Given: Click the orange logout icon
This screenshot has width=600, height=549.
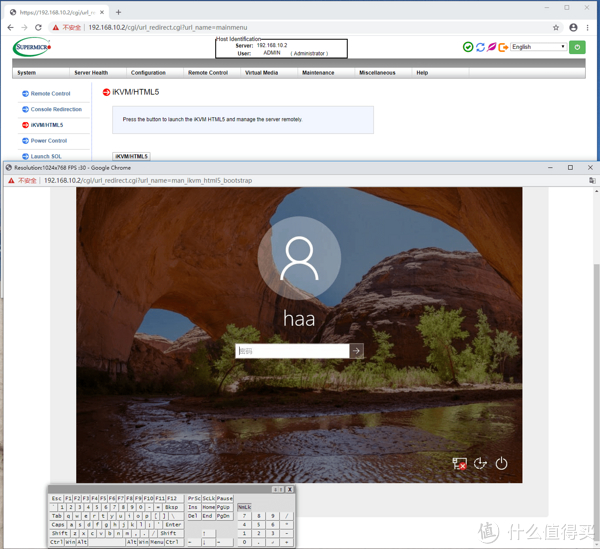Looking at the screenshot, I should tap(503, 47).
